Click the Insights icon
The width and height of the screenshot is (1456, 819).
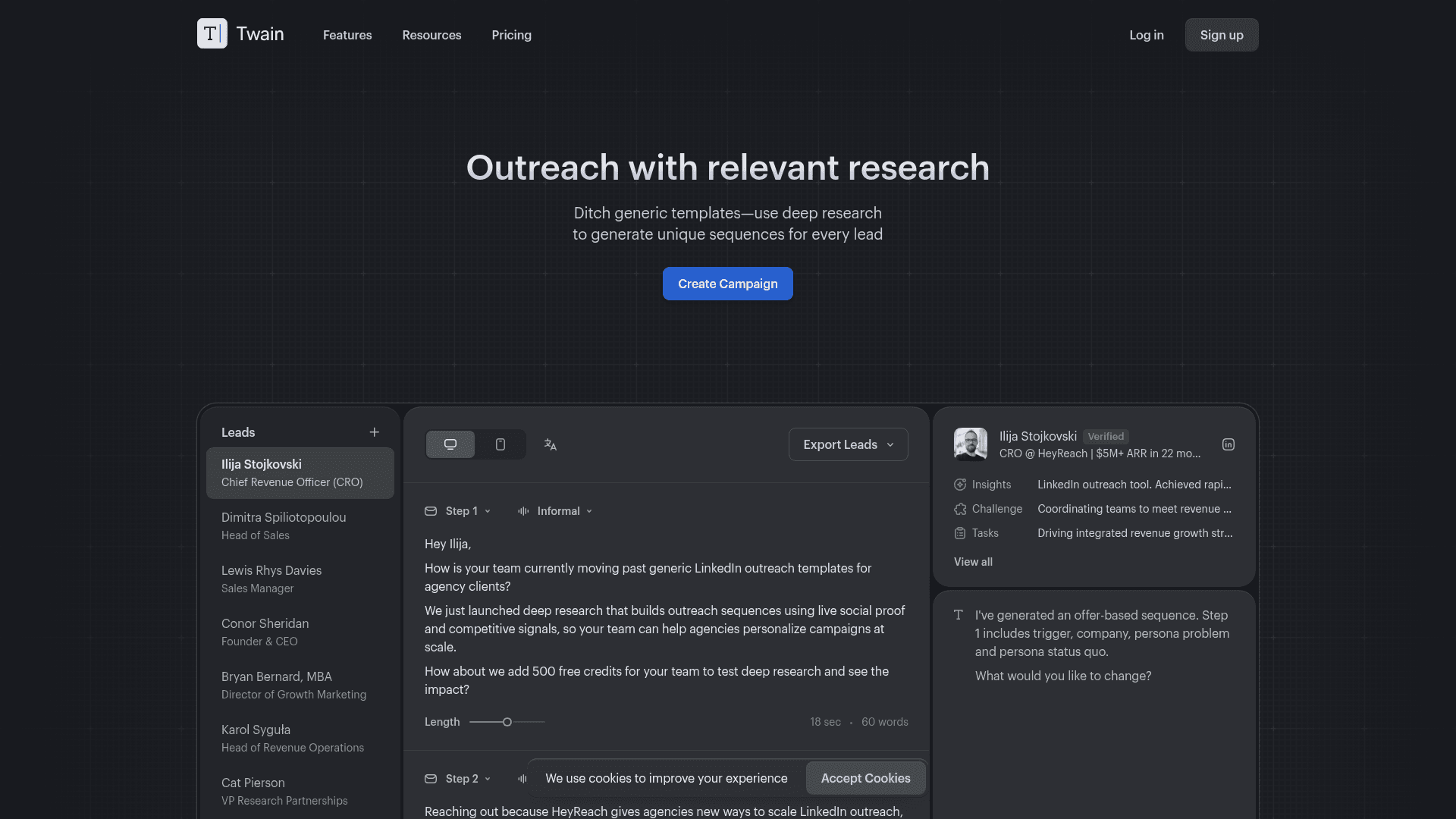(960, 485)
